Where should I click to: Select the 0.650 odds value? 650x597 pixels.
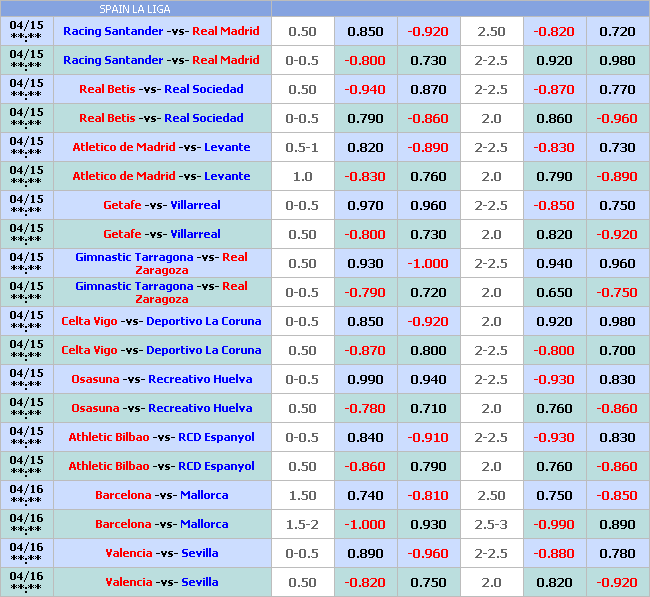pos(554,292)
